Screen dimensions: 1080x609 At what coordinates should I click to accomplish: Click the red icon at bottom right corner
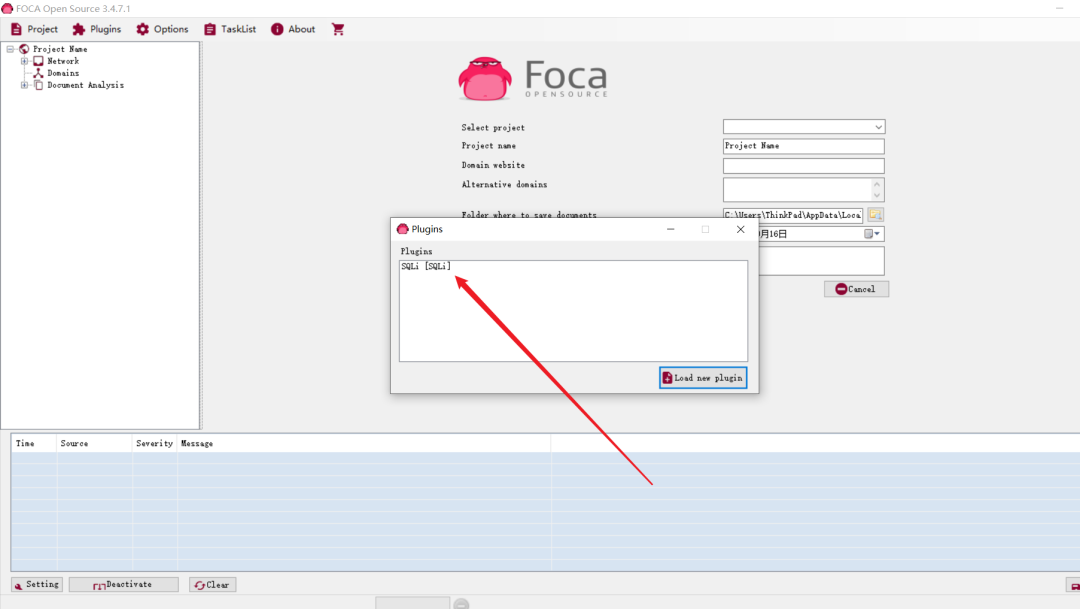coord(1074,586)
